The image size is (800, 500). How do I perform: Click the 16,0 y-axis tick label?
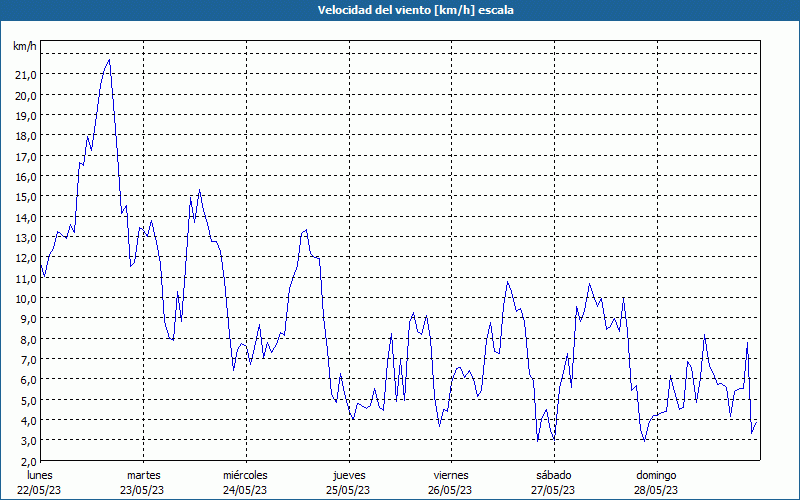26,177
